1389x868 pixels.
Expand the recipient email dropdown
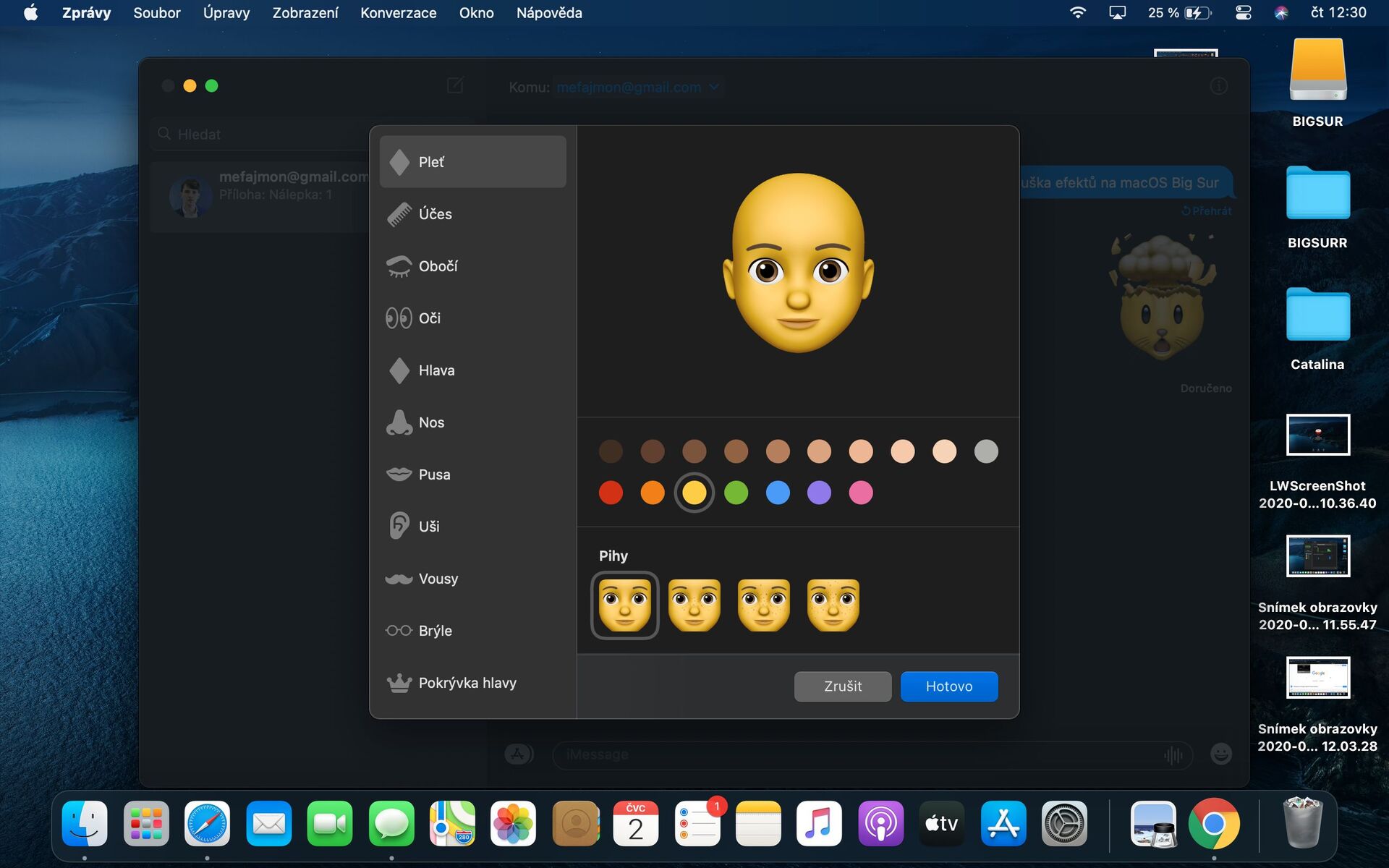click(714, 88)
